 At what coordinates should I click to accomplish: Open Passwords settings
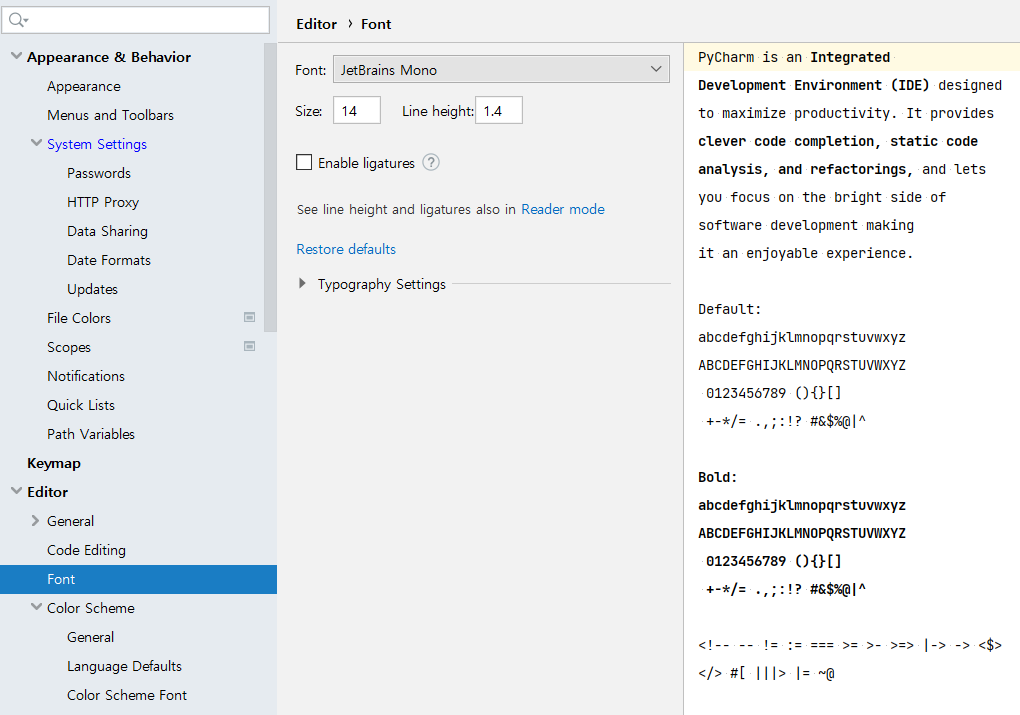click(99, 173)
